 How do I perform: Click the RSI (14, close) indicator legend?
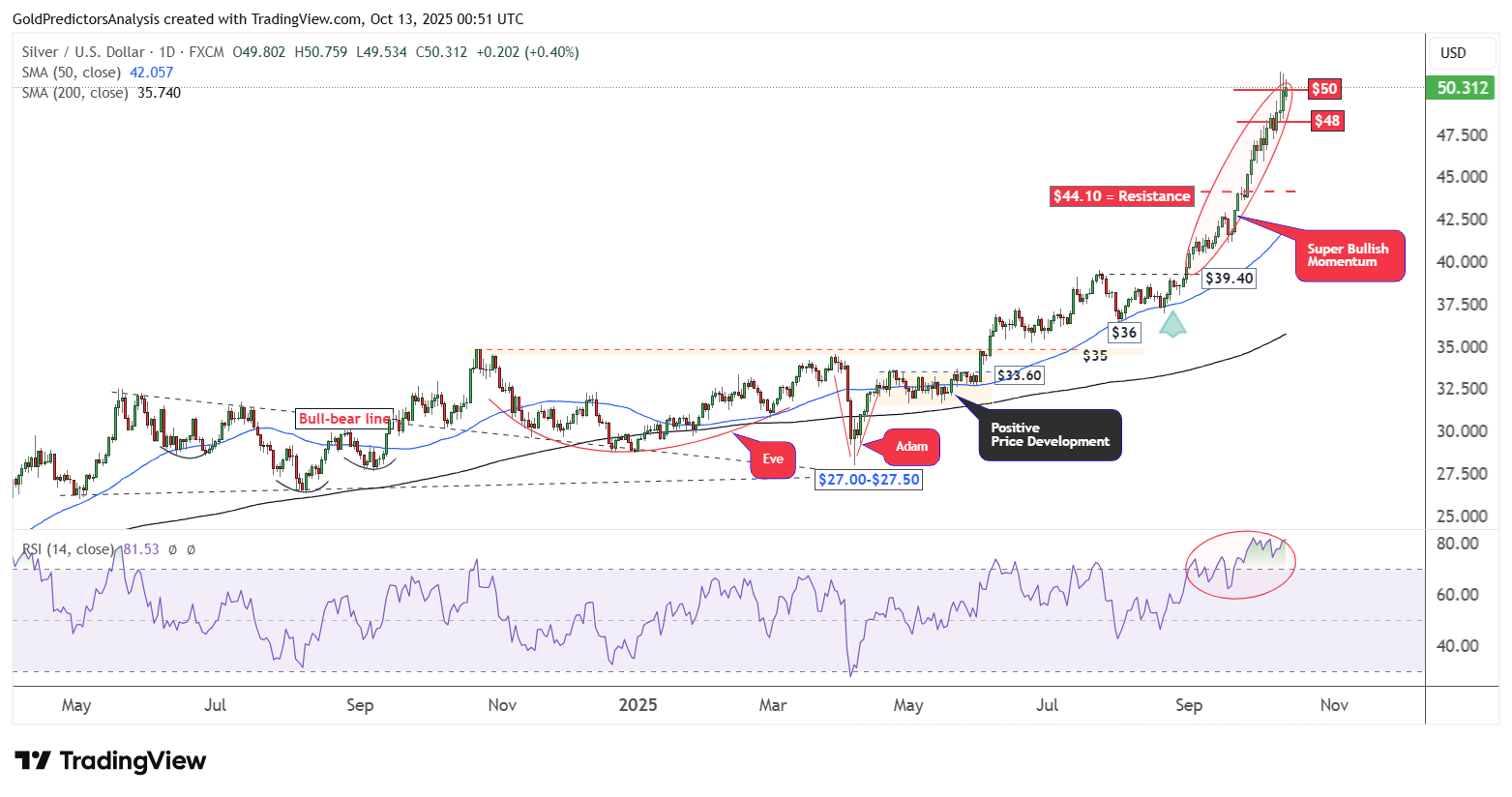click(x=68, y=549)
